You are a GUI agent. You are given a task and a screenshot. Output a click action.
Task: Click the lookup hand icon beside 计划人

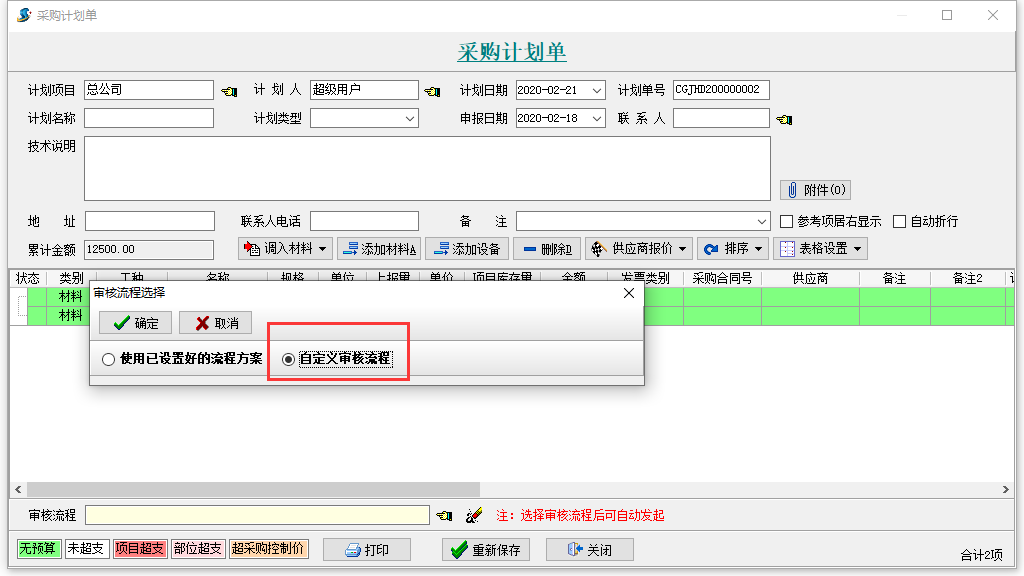coord(432,91)
